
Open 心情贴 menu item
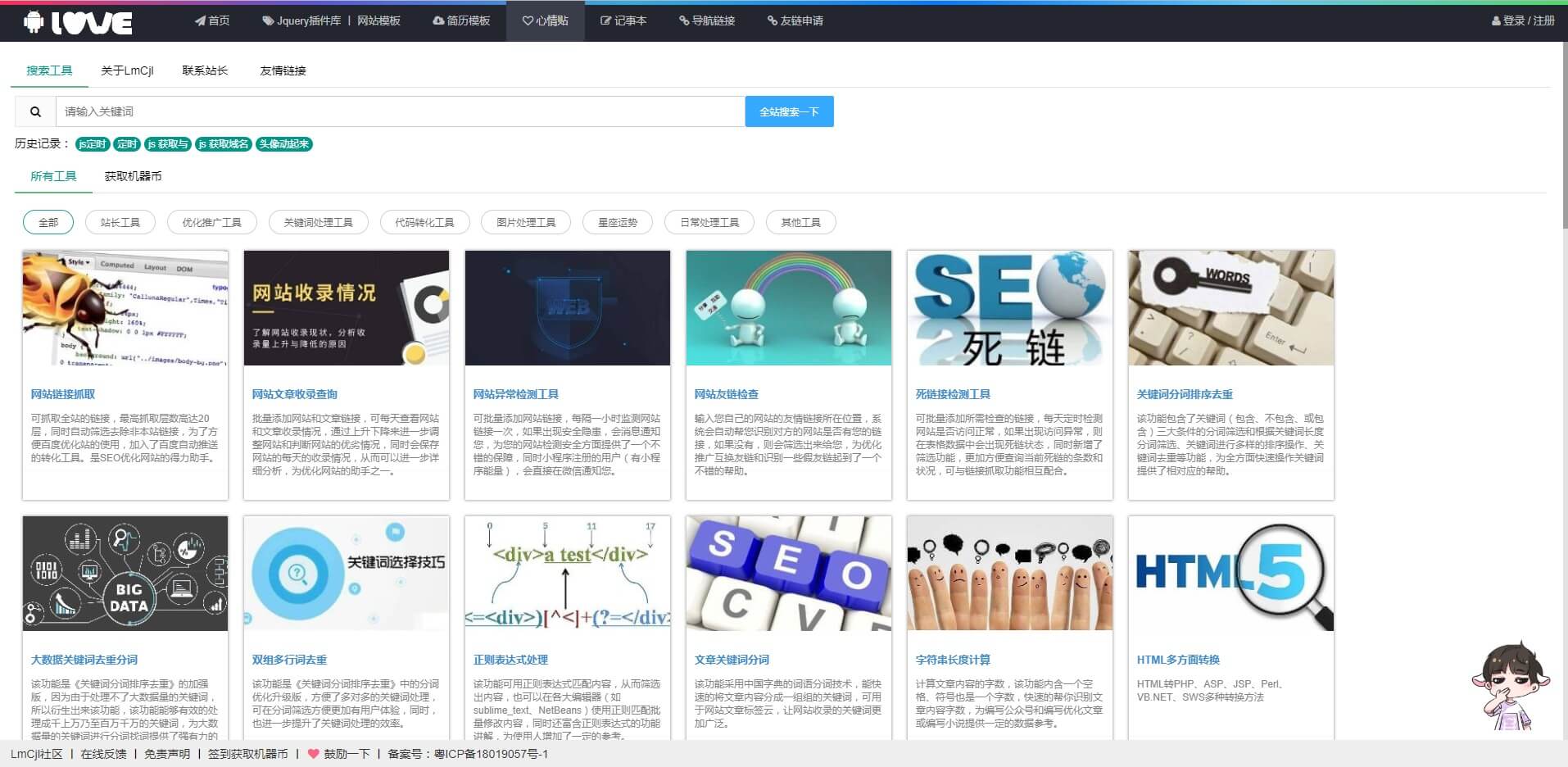[546, 20]
